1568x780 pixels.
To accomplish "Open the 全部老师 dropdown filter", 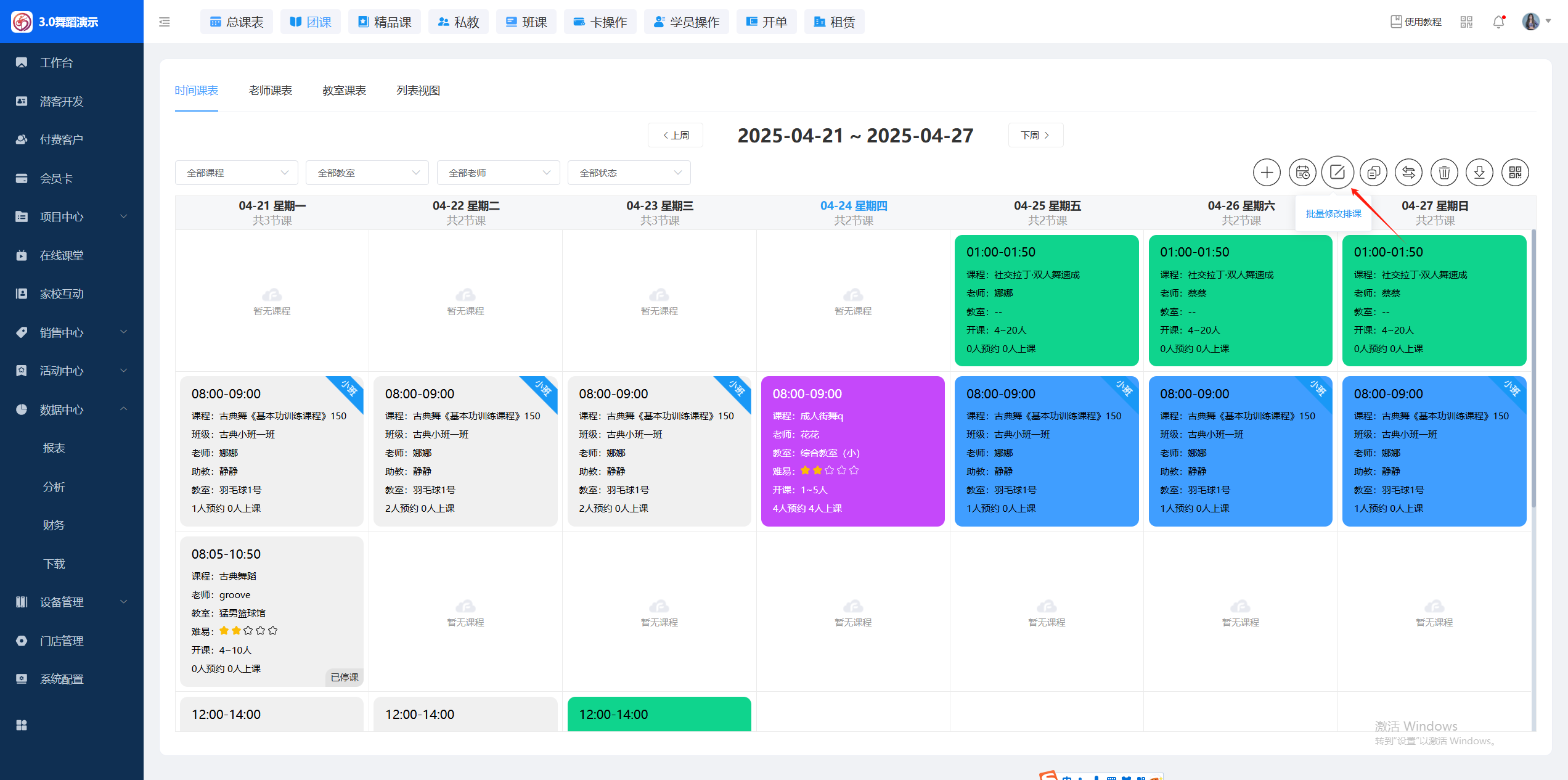I will [x=498, y=173].
